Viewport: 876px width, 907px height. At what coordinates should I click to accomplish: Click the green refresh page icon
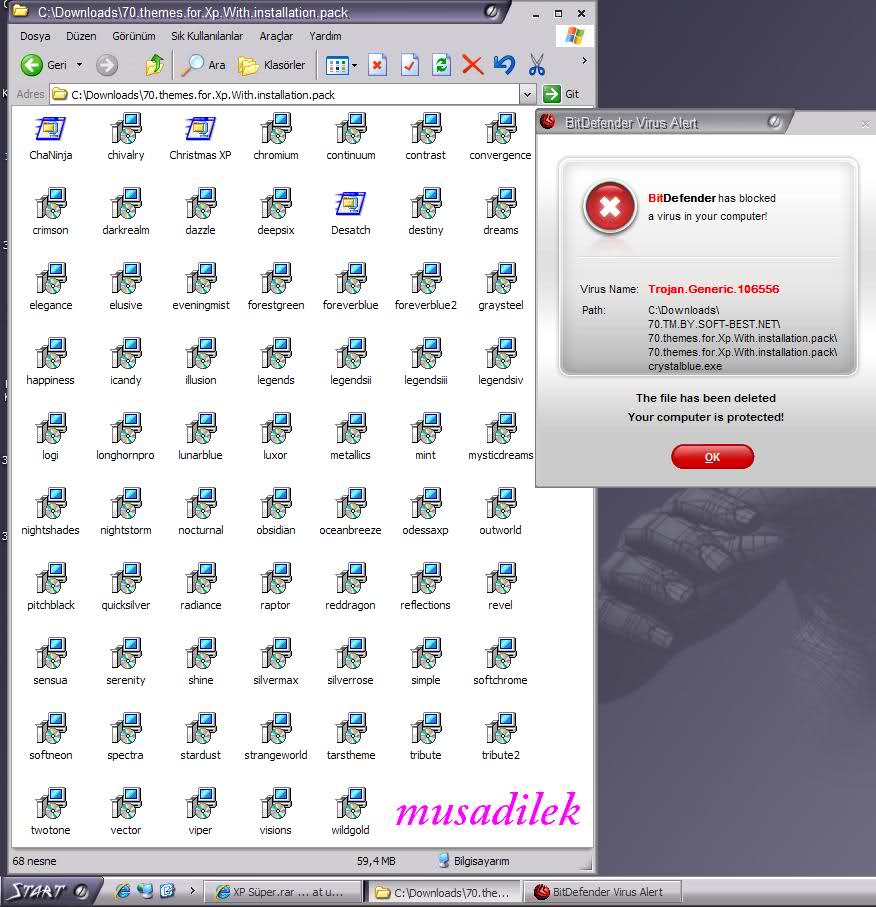[441, 65]
